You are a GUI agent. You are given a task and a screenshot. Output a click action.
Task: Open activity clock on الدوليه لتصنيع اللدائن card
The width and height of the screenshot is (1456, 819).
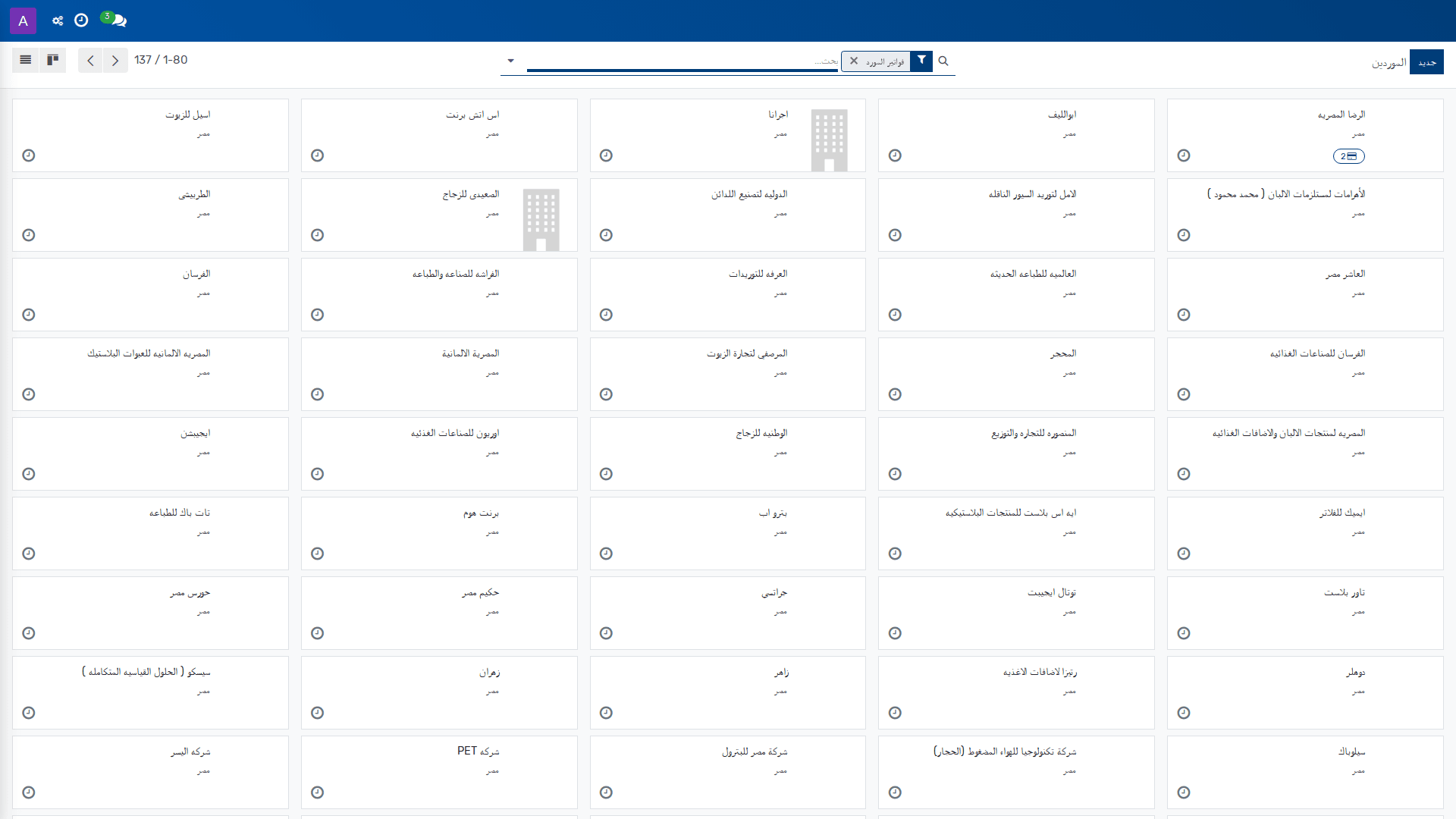pyautogui.click(x=606, y=235)
